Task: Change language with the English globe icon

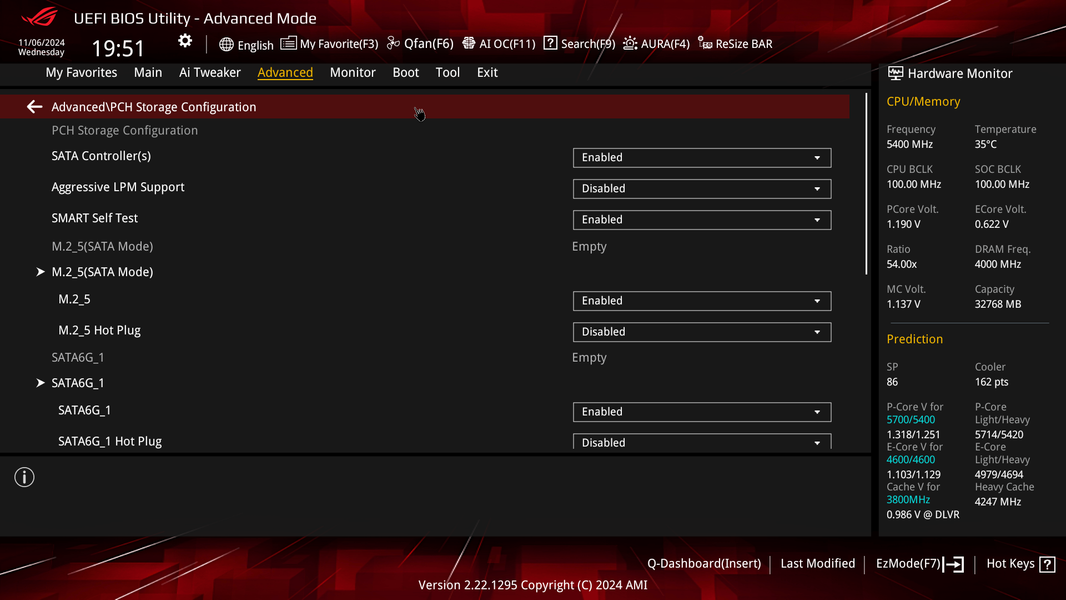Action: [x=246, y=45]
